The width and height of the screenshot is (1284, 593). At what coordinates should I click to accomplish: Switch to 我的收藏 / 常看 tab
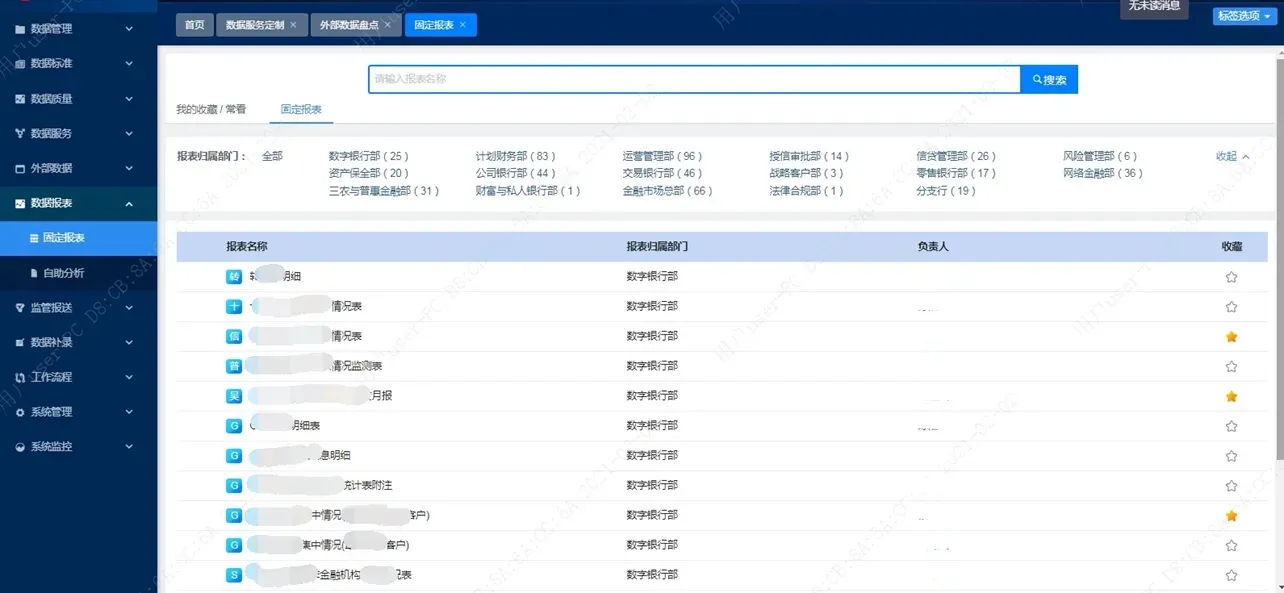coord(211,109)
